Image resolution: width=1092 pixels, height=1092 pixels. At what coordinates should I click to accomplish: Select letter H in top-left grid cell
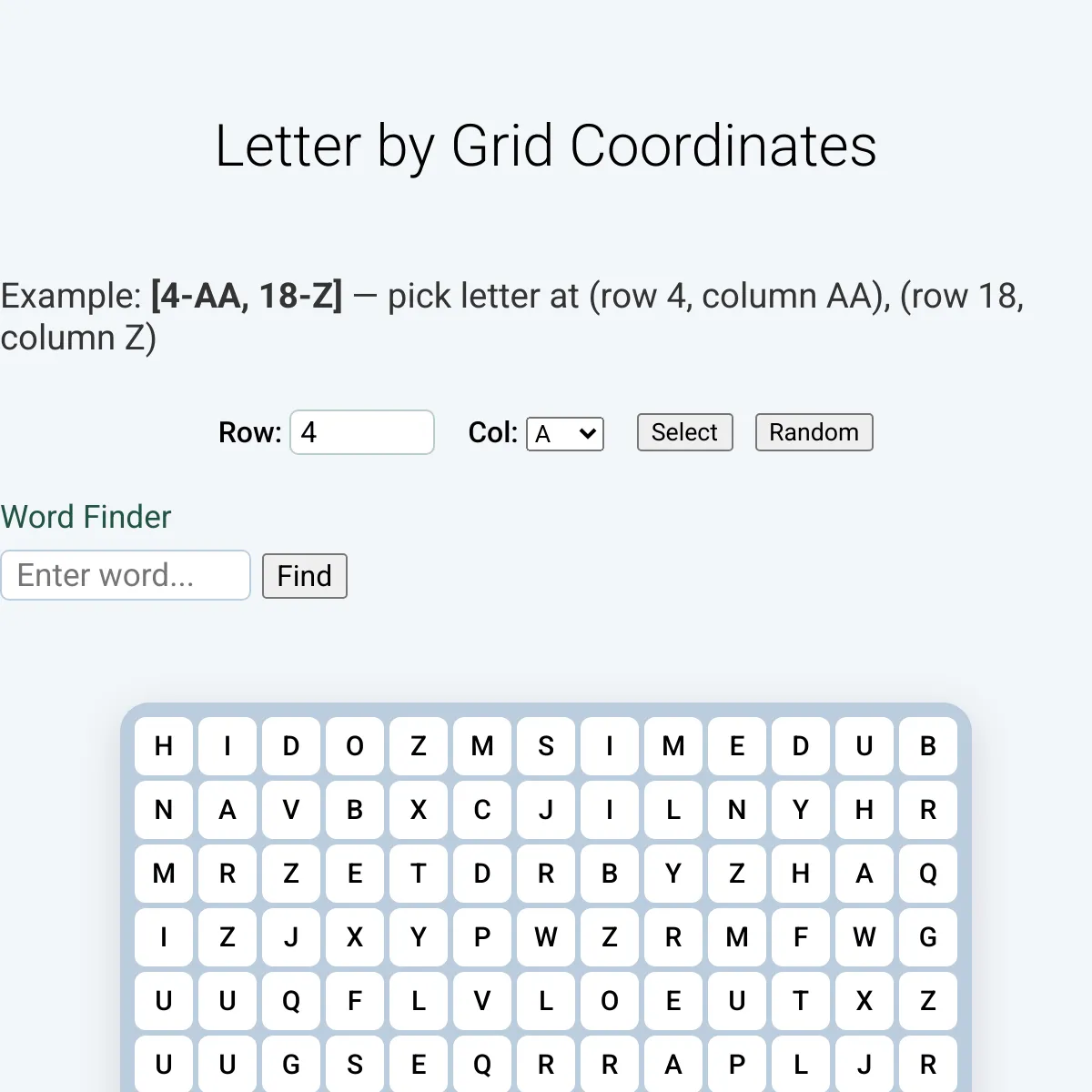pyautogui.click(x=164, y=746)
